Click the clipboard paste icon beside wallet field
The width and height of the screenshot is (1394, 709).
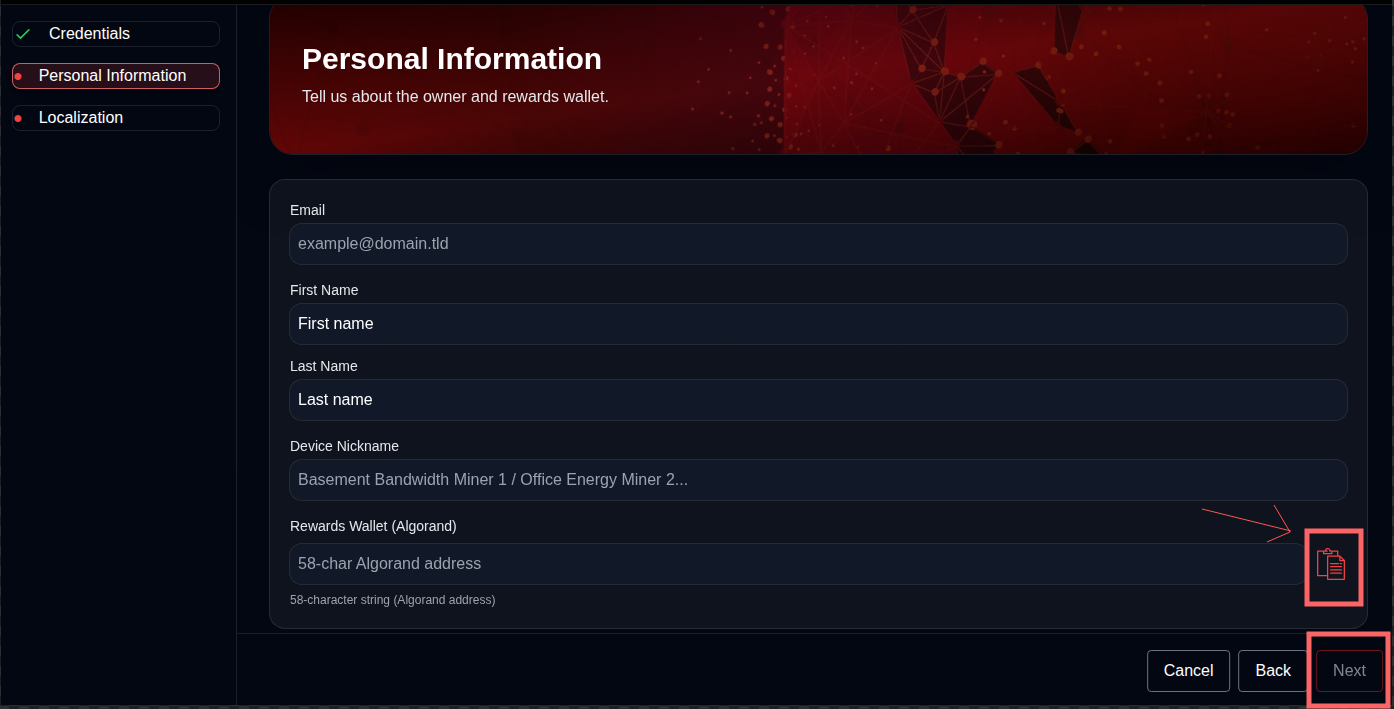pos(1331,565)
